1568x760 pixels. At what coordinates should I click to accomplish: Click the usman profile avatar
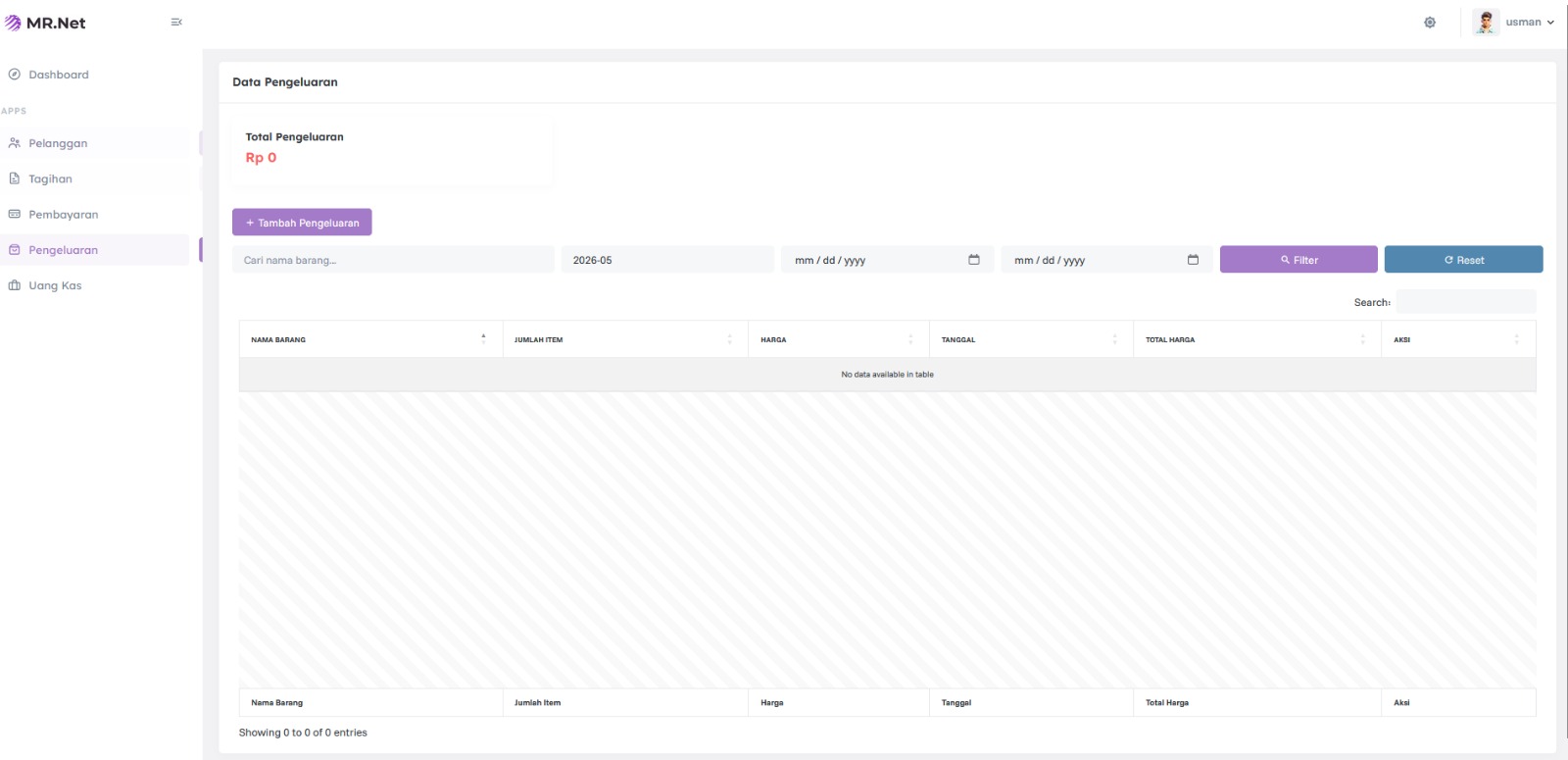tap(1486, 22)
